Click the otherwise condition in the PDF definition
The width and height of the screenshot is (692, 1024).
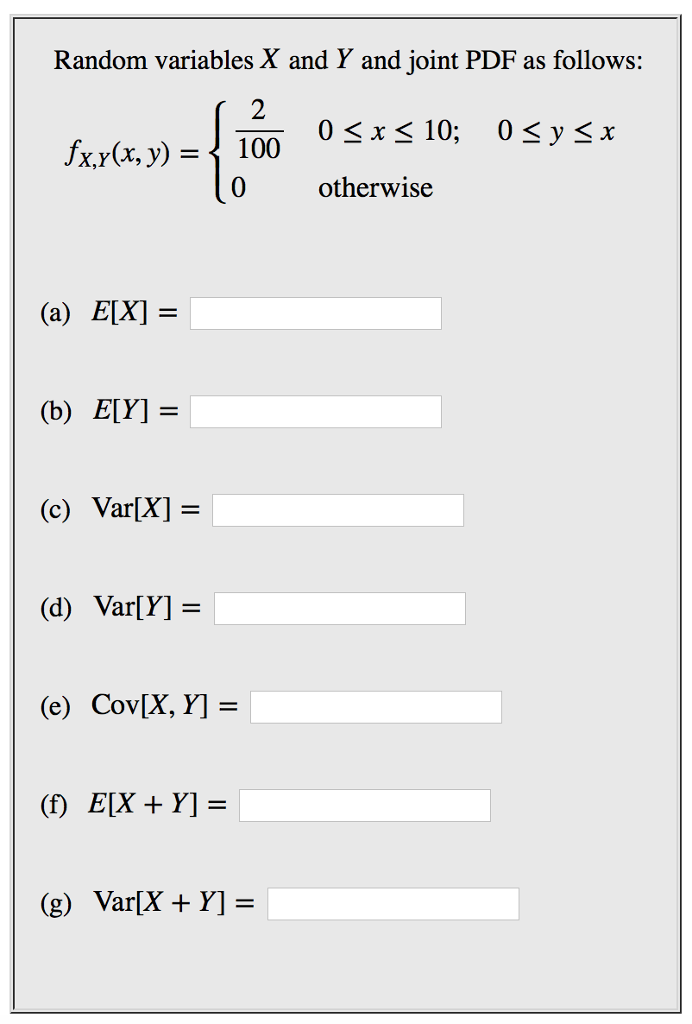pos(375,187)
